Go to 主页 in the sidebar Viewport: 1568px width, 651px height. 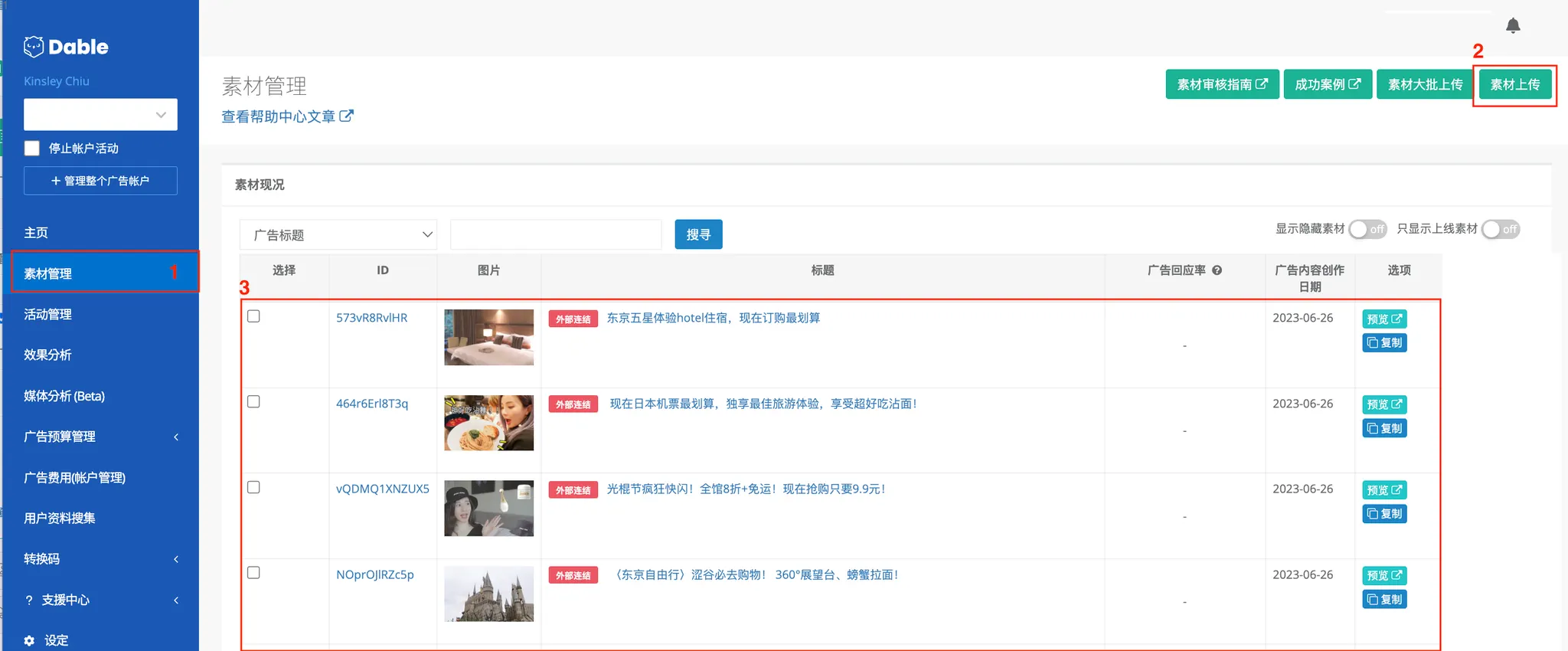click(36, 233)
